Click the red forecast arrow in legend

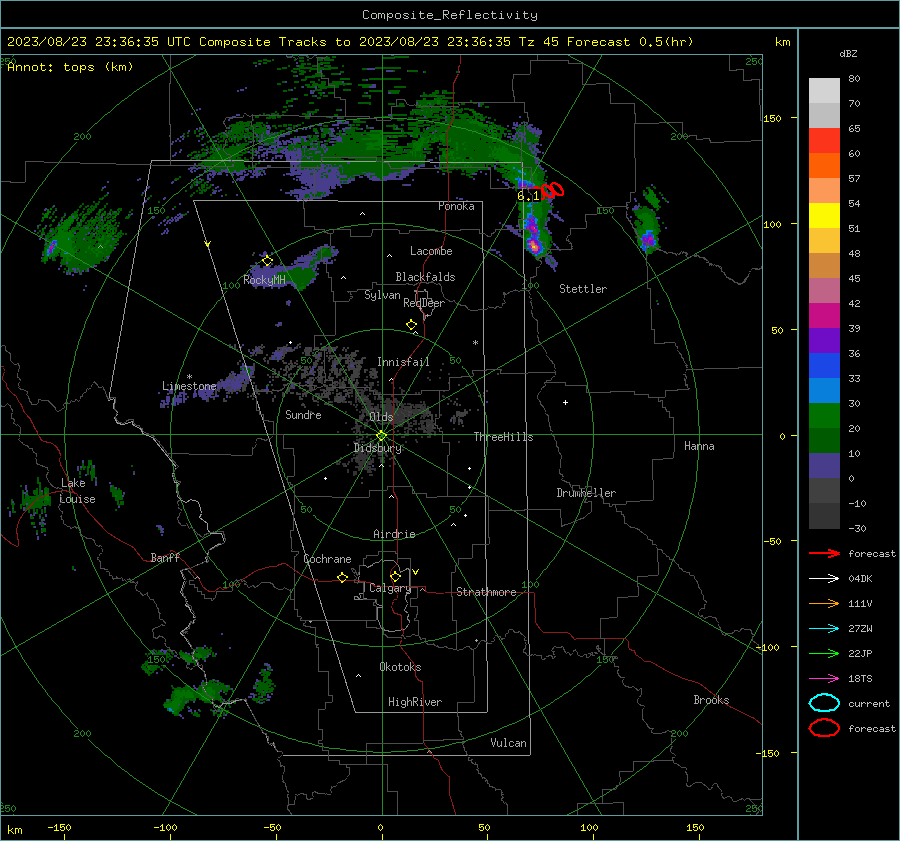pyautogui.click(x=824, y=553)
